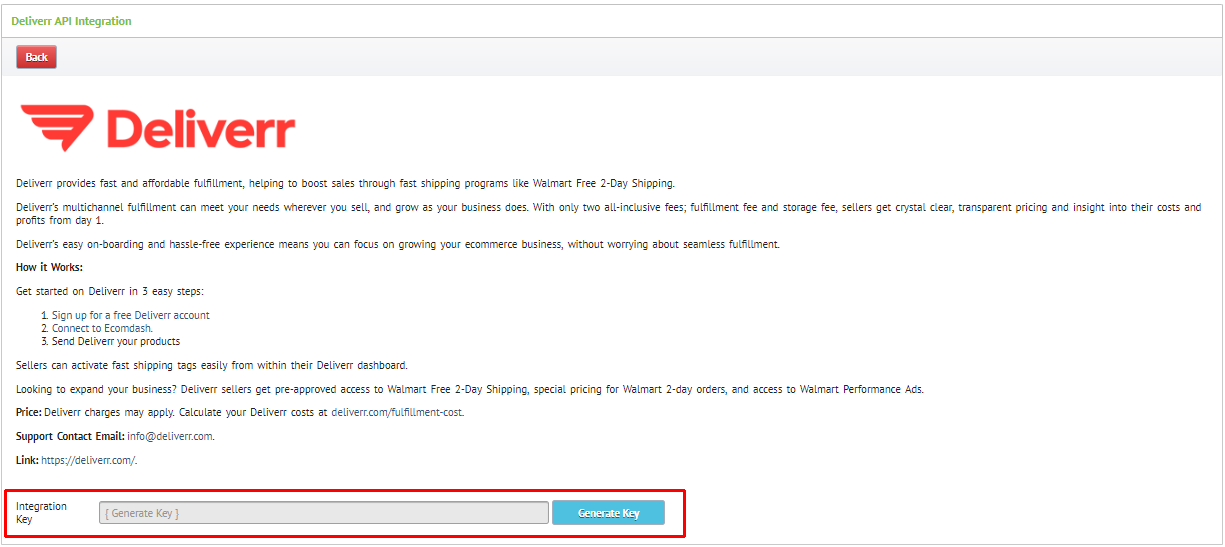1225x547 pixels.
Task: Open the 'Sign up for a free Deliverr account' link
Action: point(131,315)
